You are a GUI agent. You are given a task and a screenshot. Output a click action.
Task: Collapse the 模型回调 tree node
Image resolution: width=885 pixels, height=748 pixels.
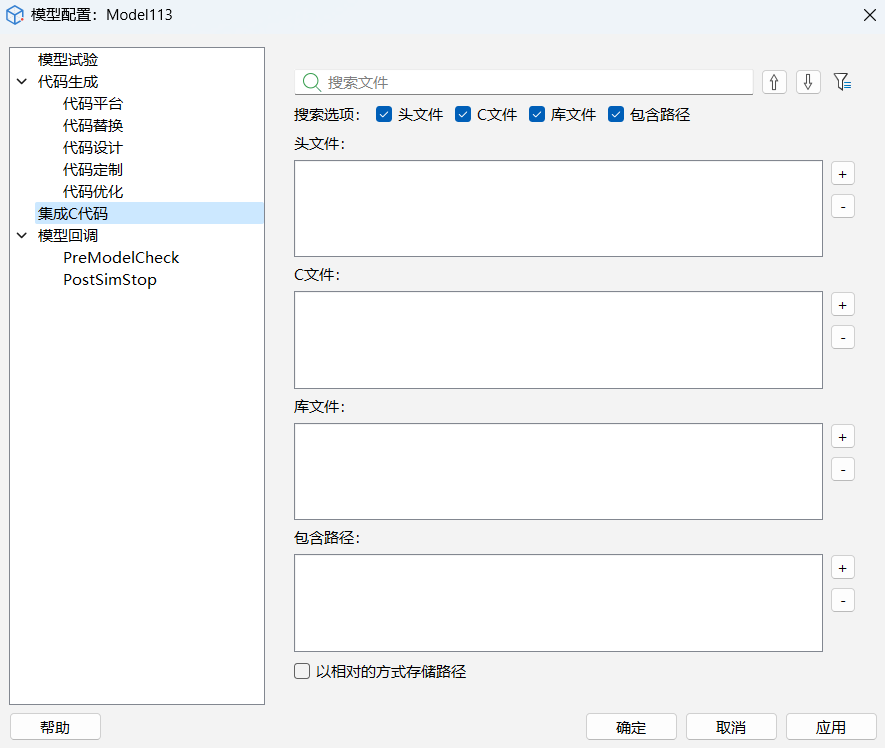point(22,236)
